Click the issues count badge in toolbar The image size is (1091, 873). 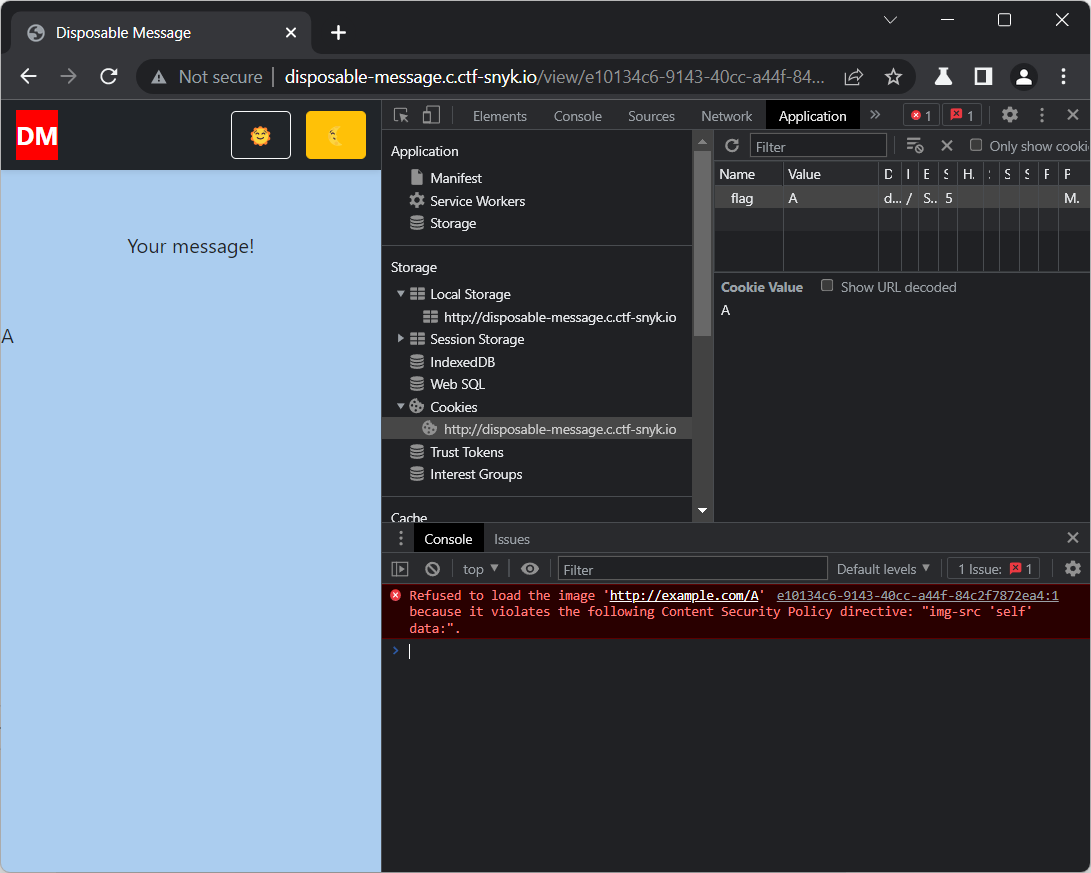[962, 115]
